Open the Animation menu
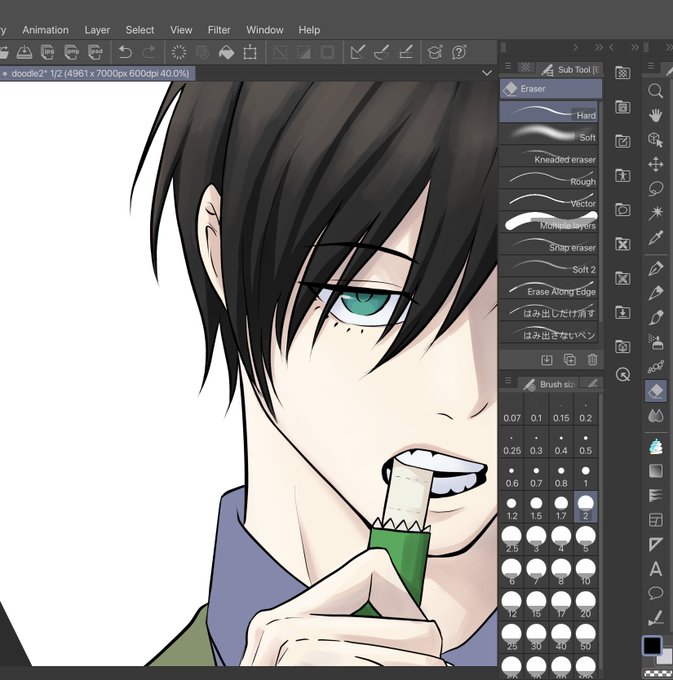Image resolution: width=673 pixels, height=680 pixels. pyautogui.click(x=46, y=30)
